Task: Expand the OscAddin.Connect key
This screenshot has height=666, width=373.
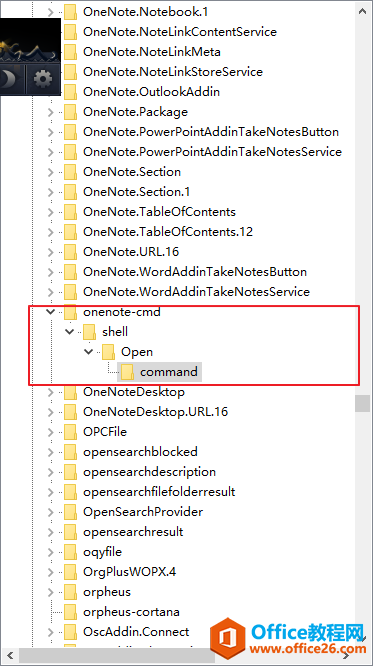Action: point(51,632)
